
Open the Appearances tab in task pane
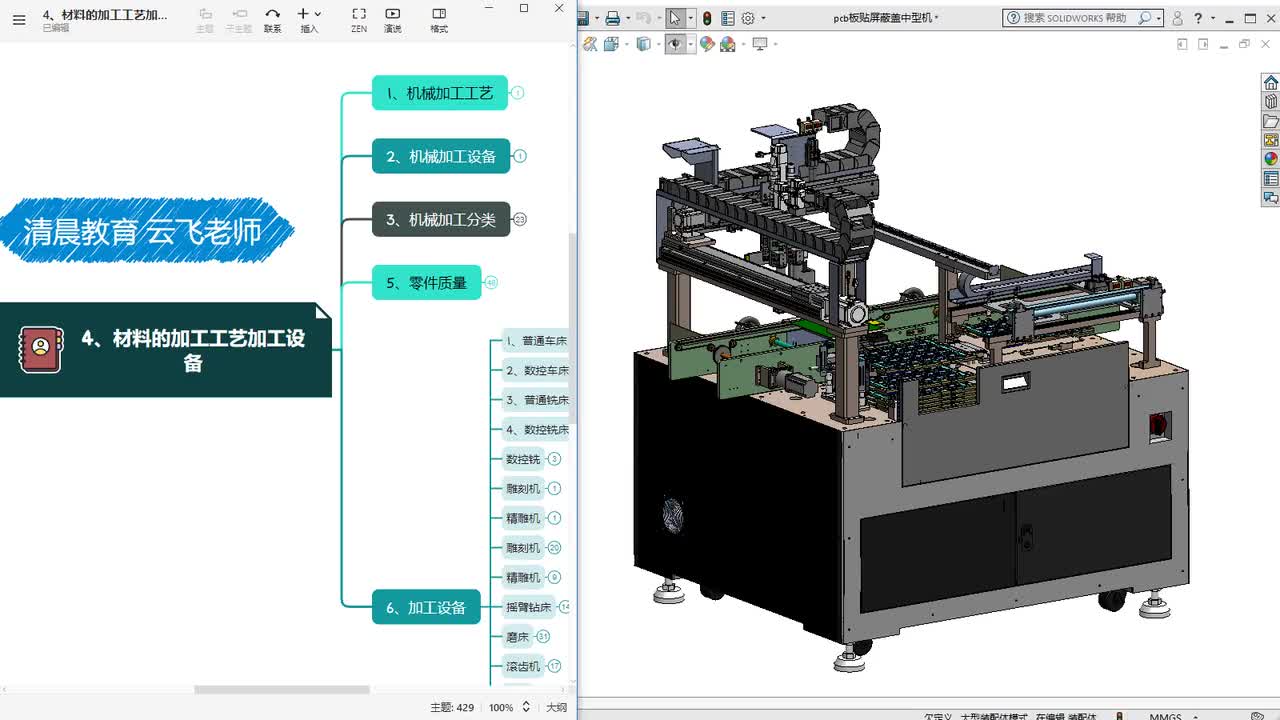[x=1271, y=159]
